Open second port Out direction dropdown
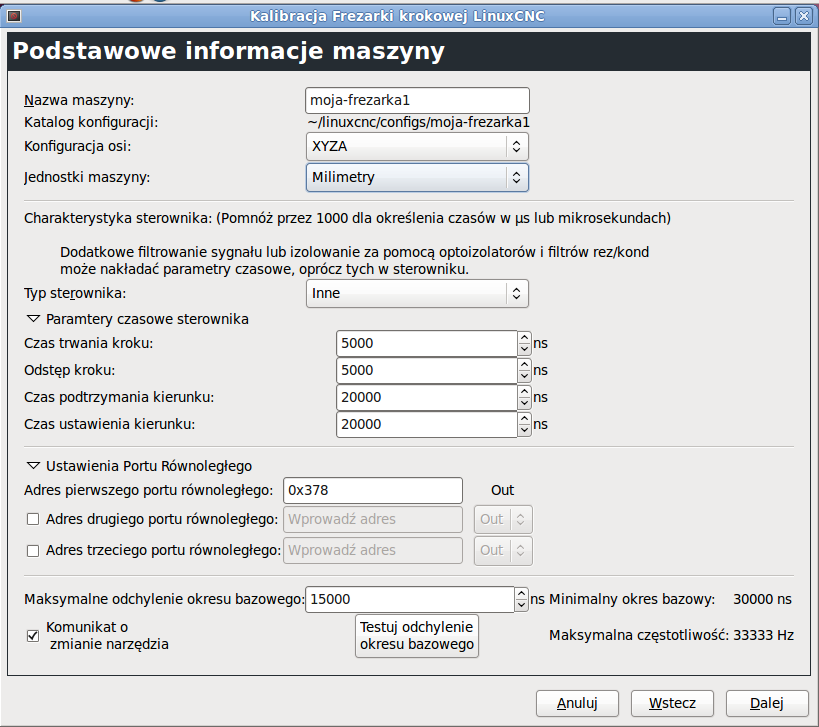This screenshot has width=819, height=727. pos(503,520)
